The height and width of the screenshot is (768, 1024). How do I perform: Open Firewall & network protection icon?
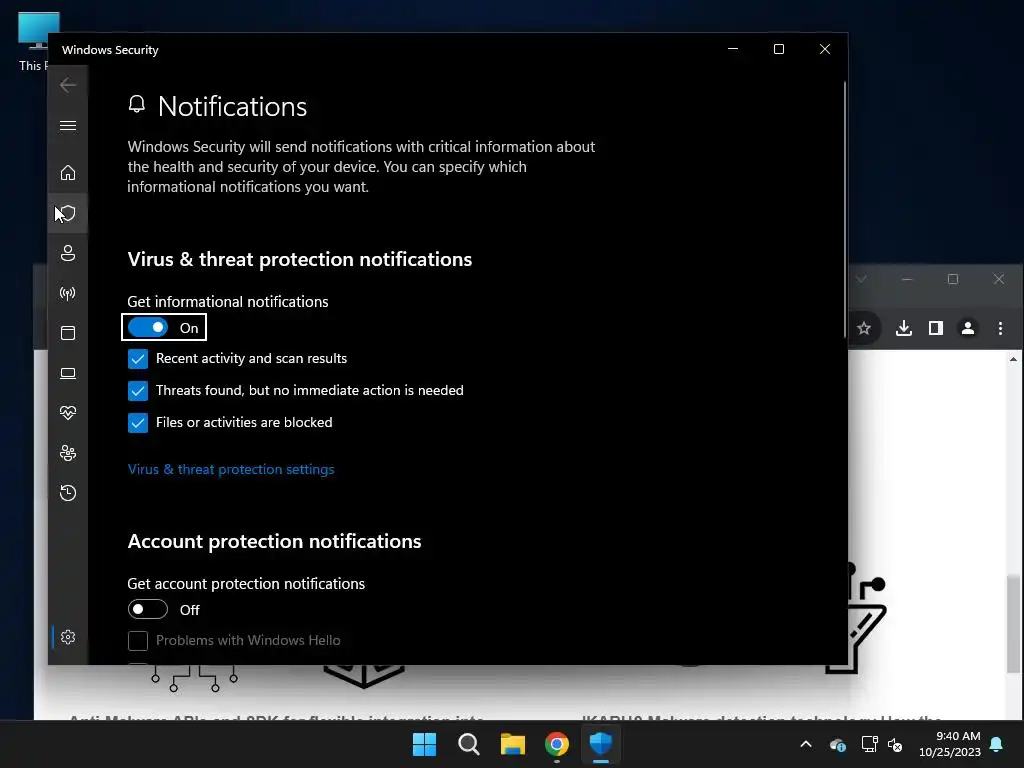tap(68, 293)
